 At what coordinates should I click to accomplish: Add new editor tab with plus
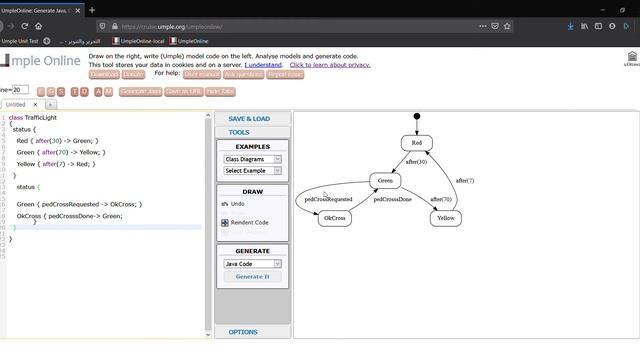pyautogui.click(x=50, y=105)
